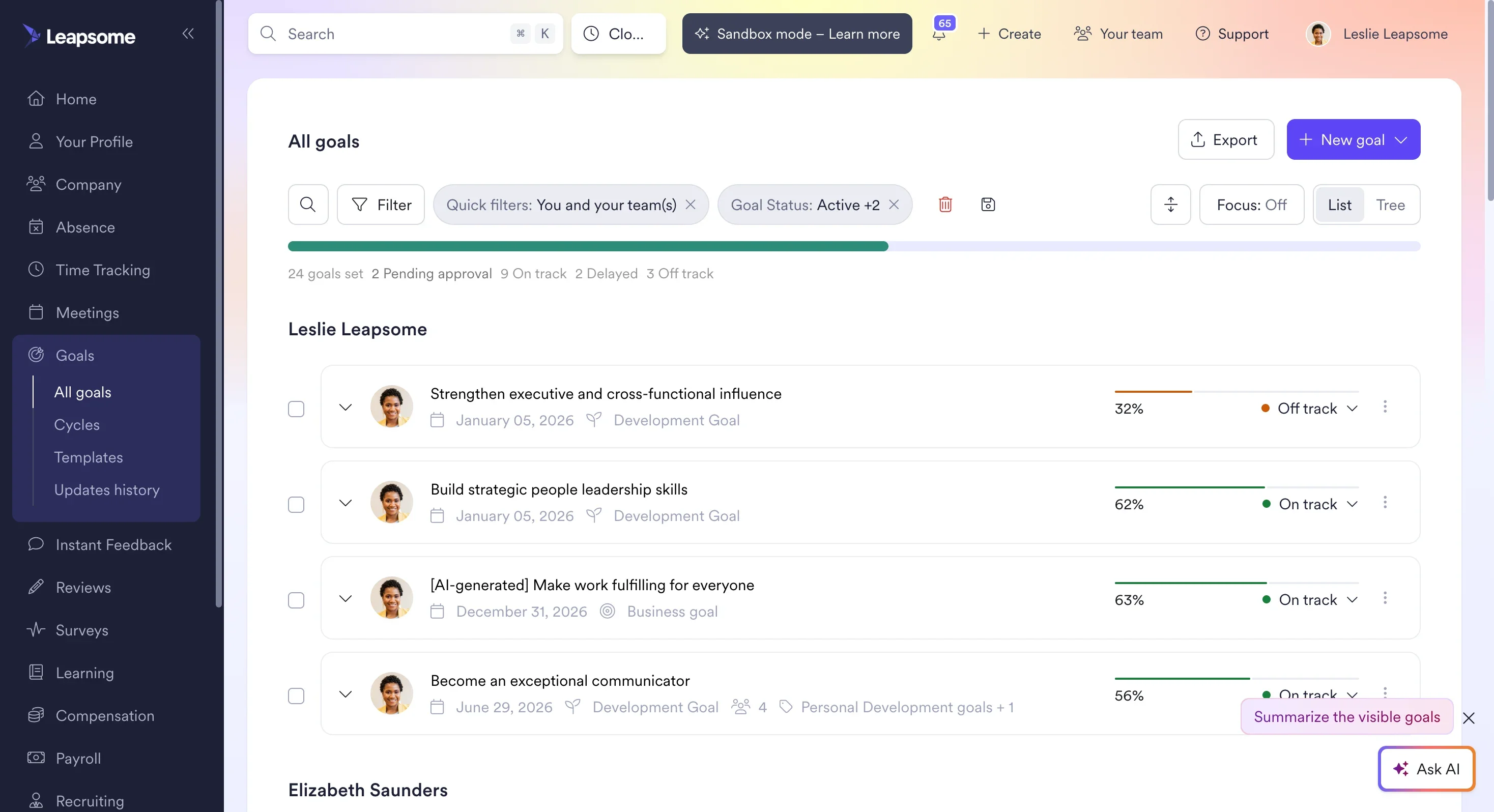Switch to Tree view
Image resolution: width=1494 pixels, height=812 pixels.
click(x=1390, y=205)
